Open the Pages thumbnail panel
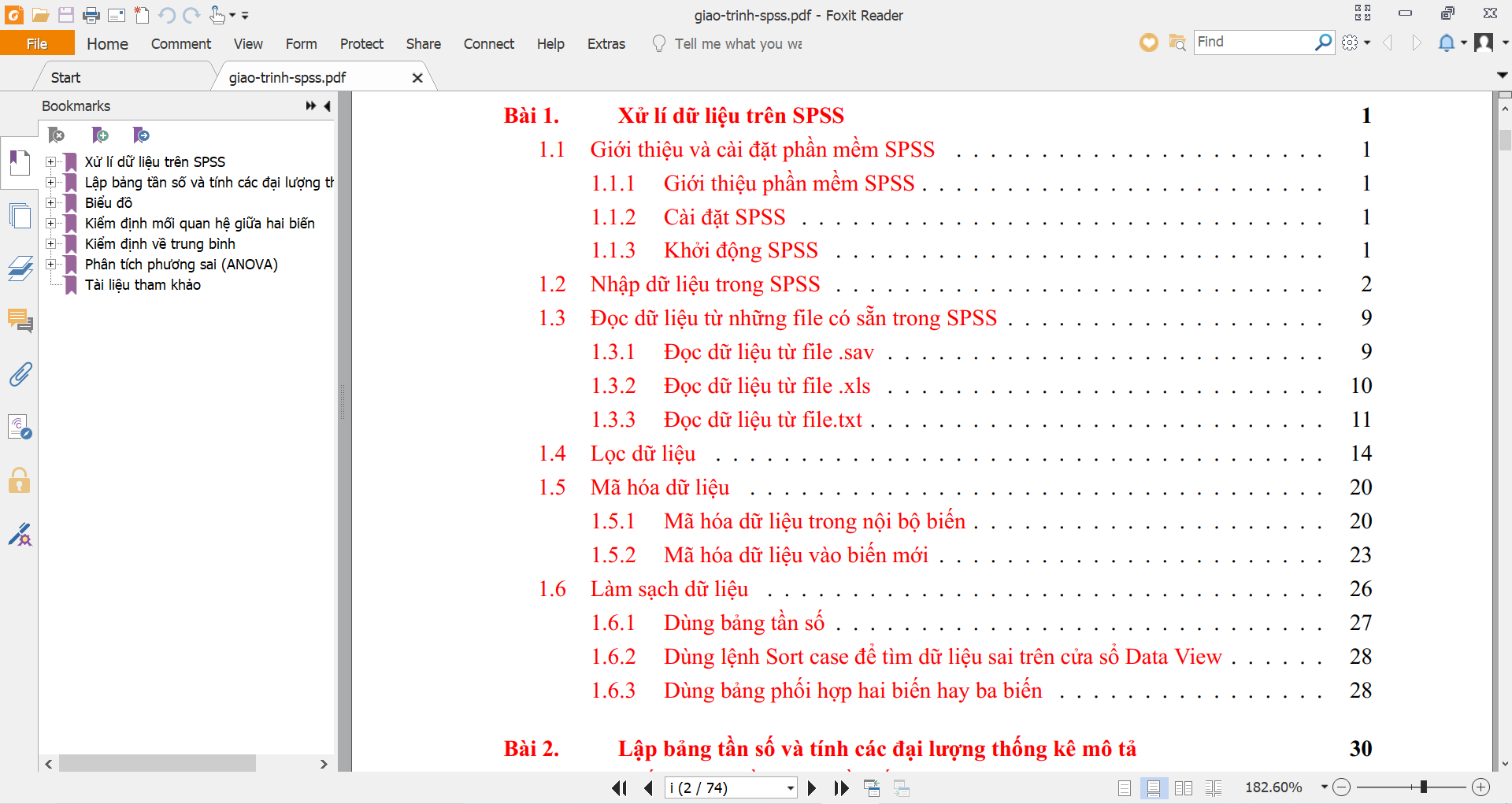Image resolution: width=1512 pixels, height=804 pixels. point(20,215)
